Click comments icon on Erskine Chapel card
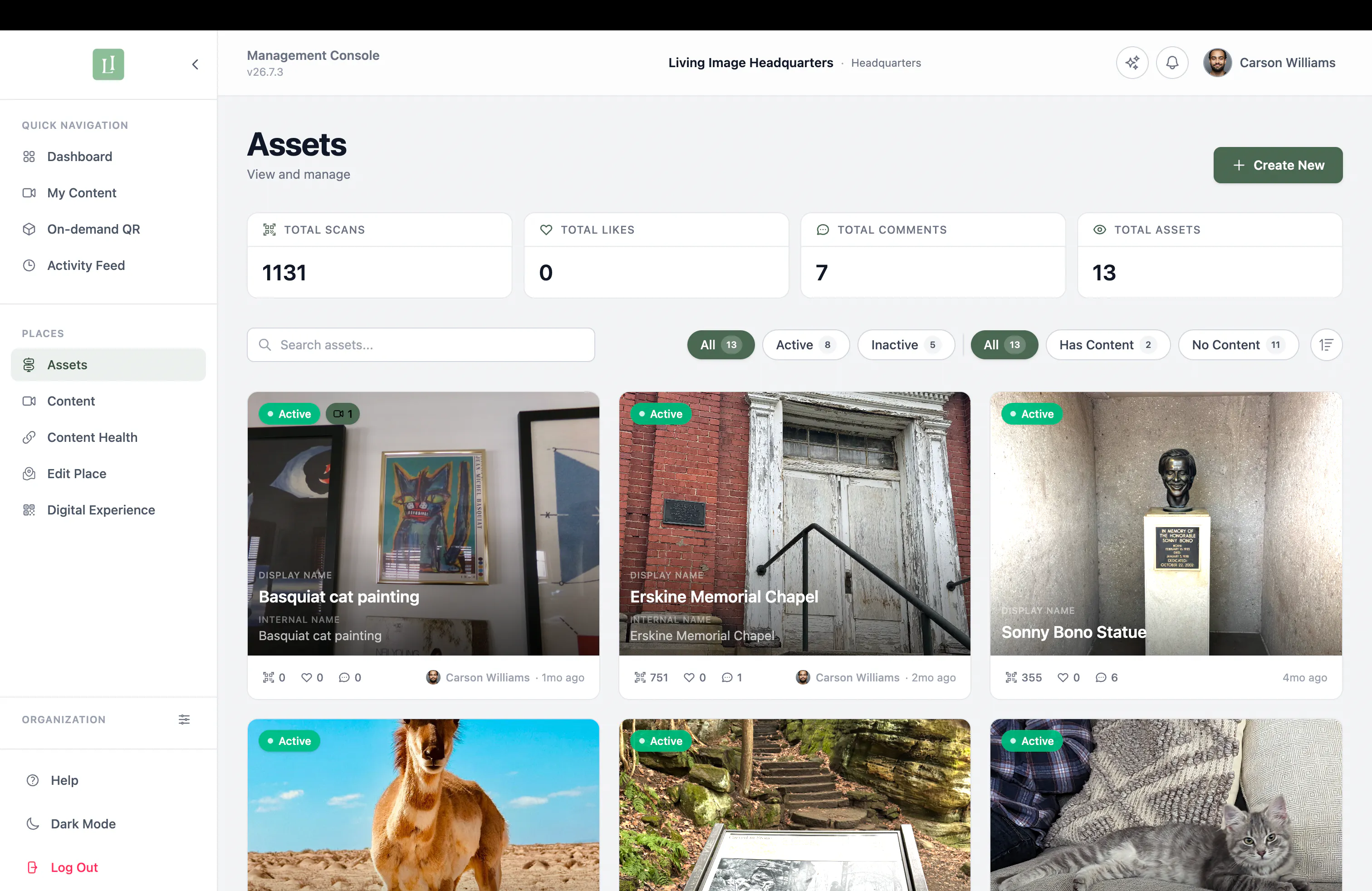Screen dimensions: 1372x891 point(727,677)
